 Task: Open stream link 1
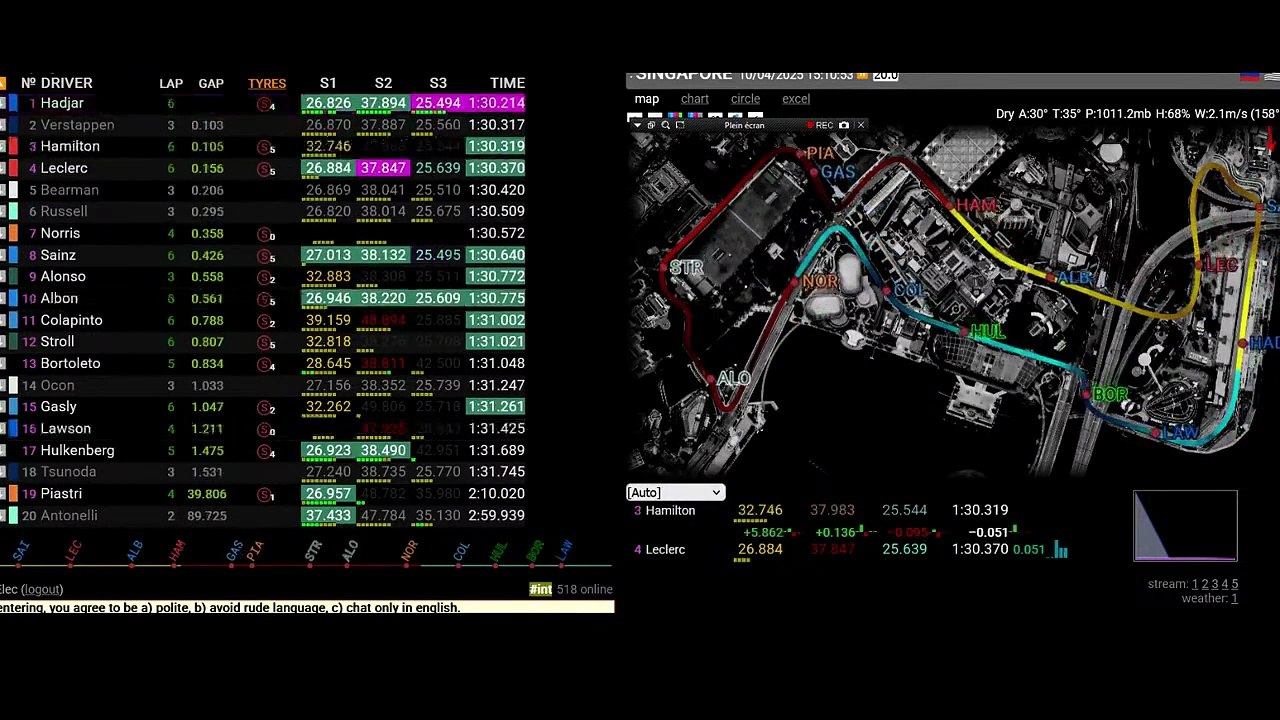coord(1195,584)
